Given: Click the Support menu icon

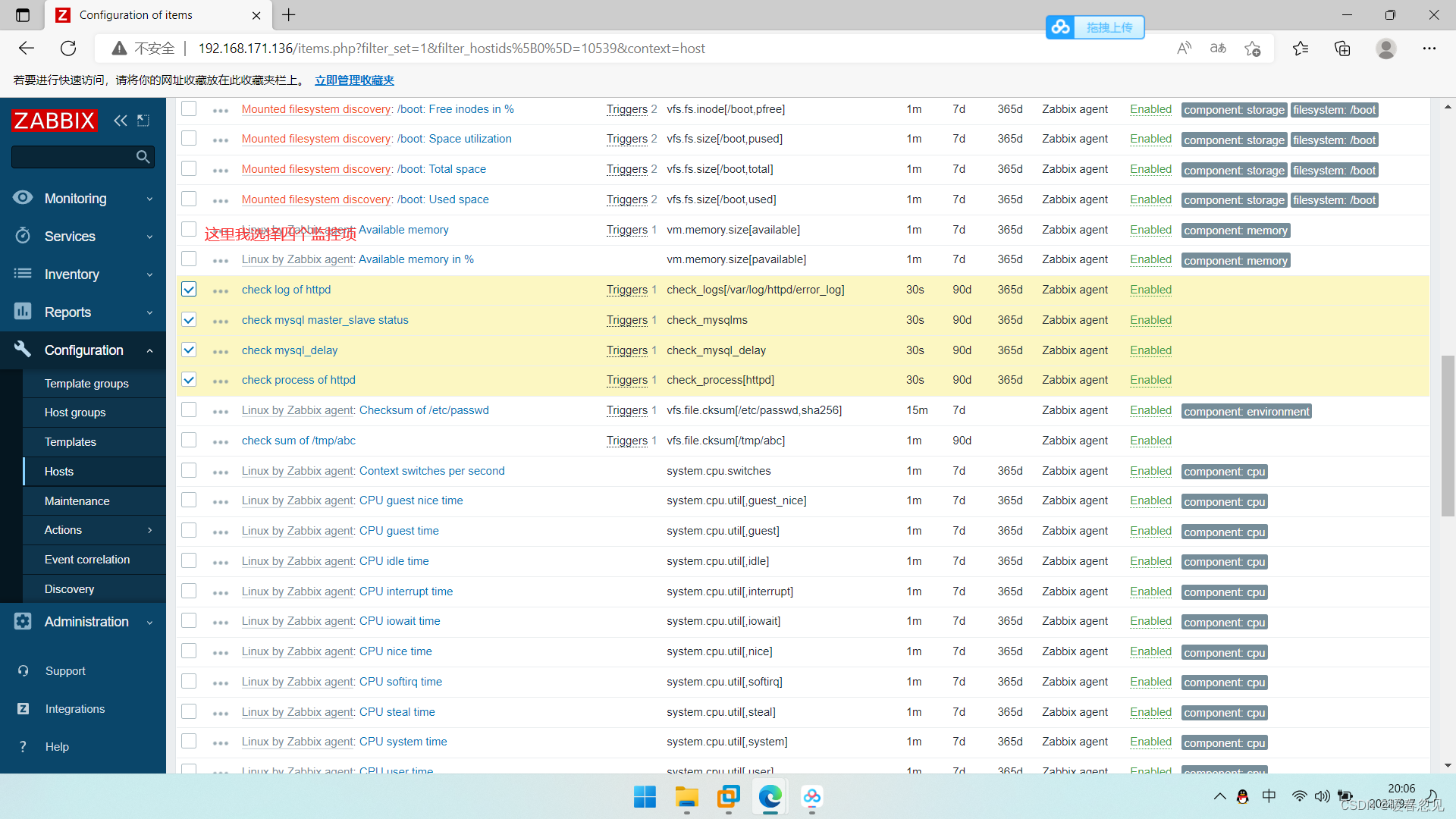Looking at the screenshot, I should pos(22,671).
